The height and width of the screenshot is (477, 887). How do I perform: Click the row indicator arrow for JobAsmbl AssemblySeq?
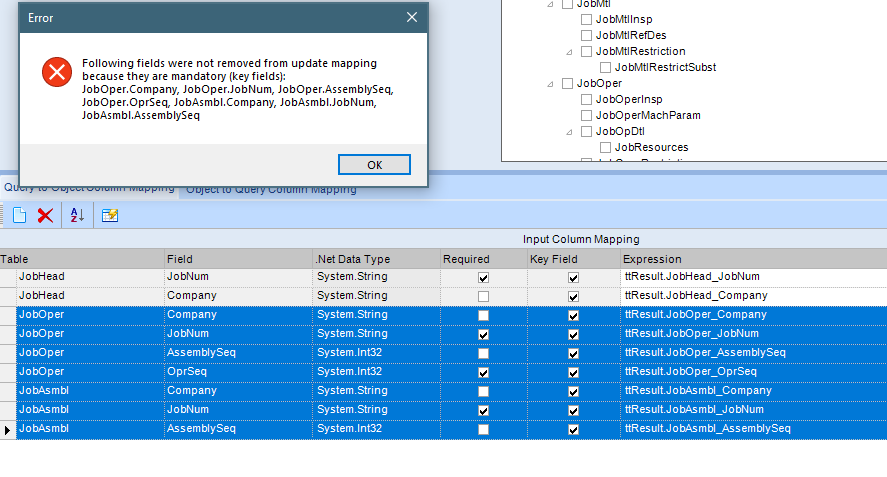[8, 429]
